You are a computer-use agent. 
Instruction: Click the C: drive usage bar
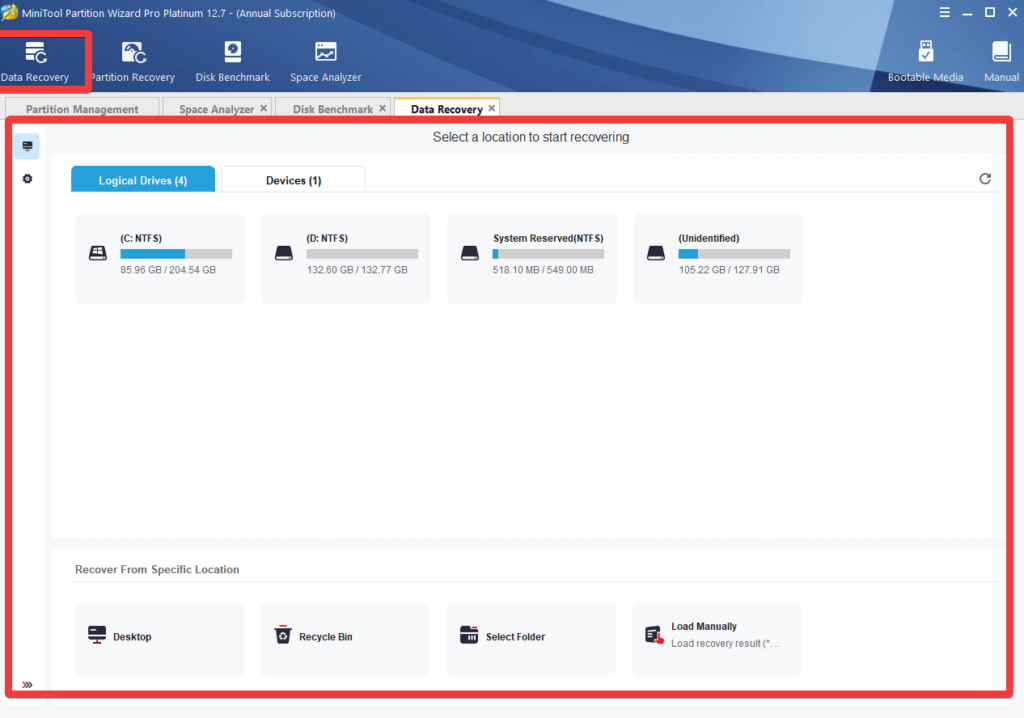click(176, 253)
